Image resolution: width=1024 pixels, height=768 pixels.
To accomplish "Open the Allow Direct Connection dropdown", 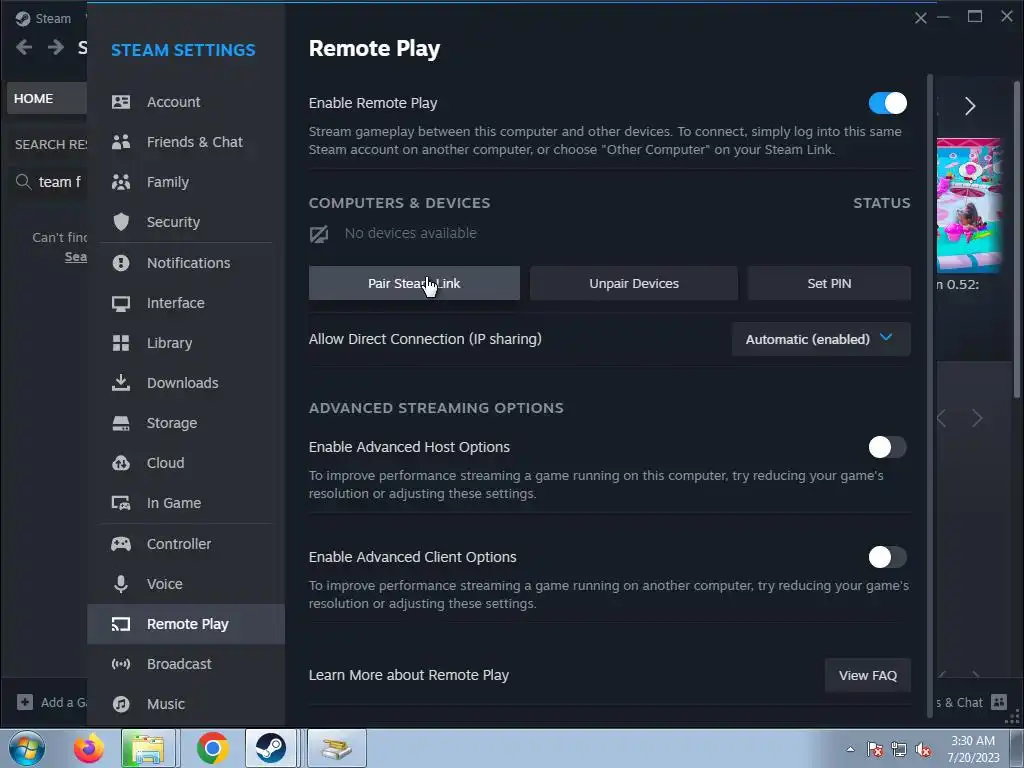I will [x=821, y=339].
